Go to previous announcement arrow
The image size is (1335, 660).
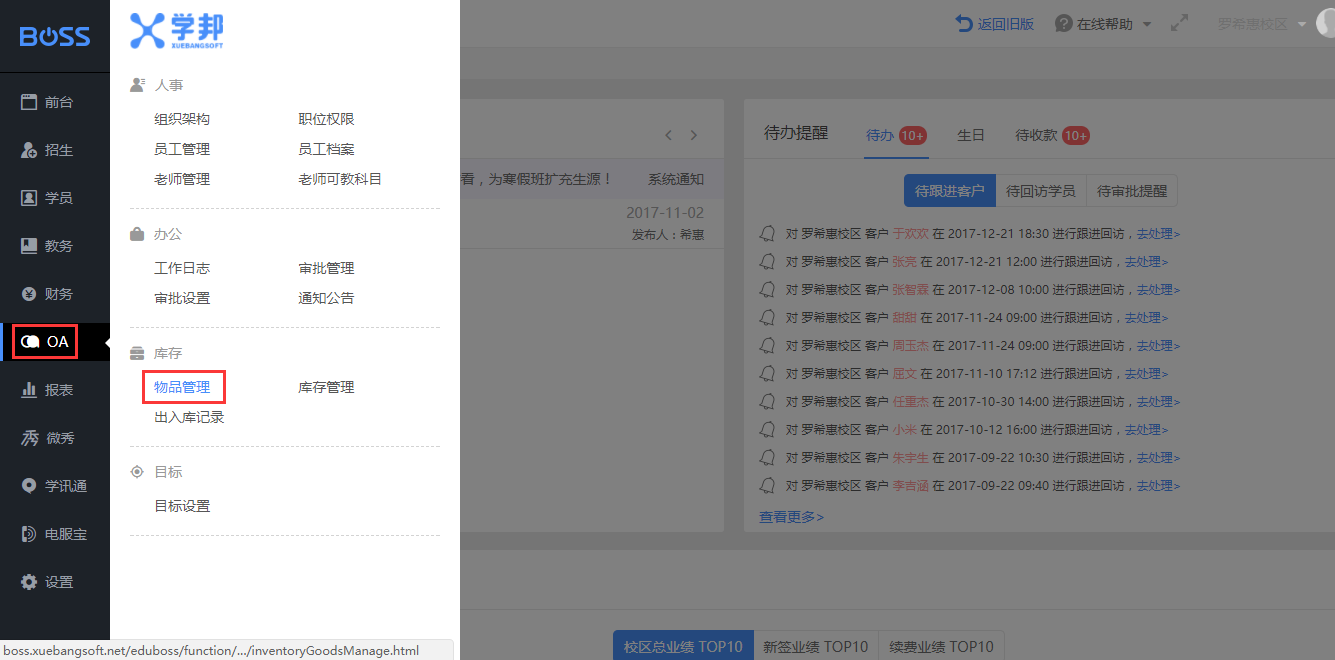(668, 135)
